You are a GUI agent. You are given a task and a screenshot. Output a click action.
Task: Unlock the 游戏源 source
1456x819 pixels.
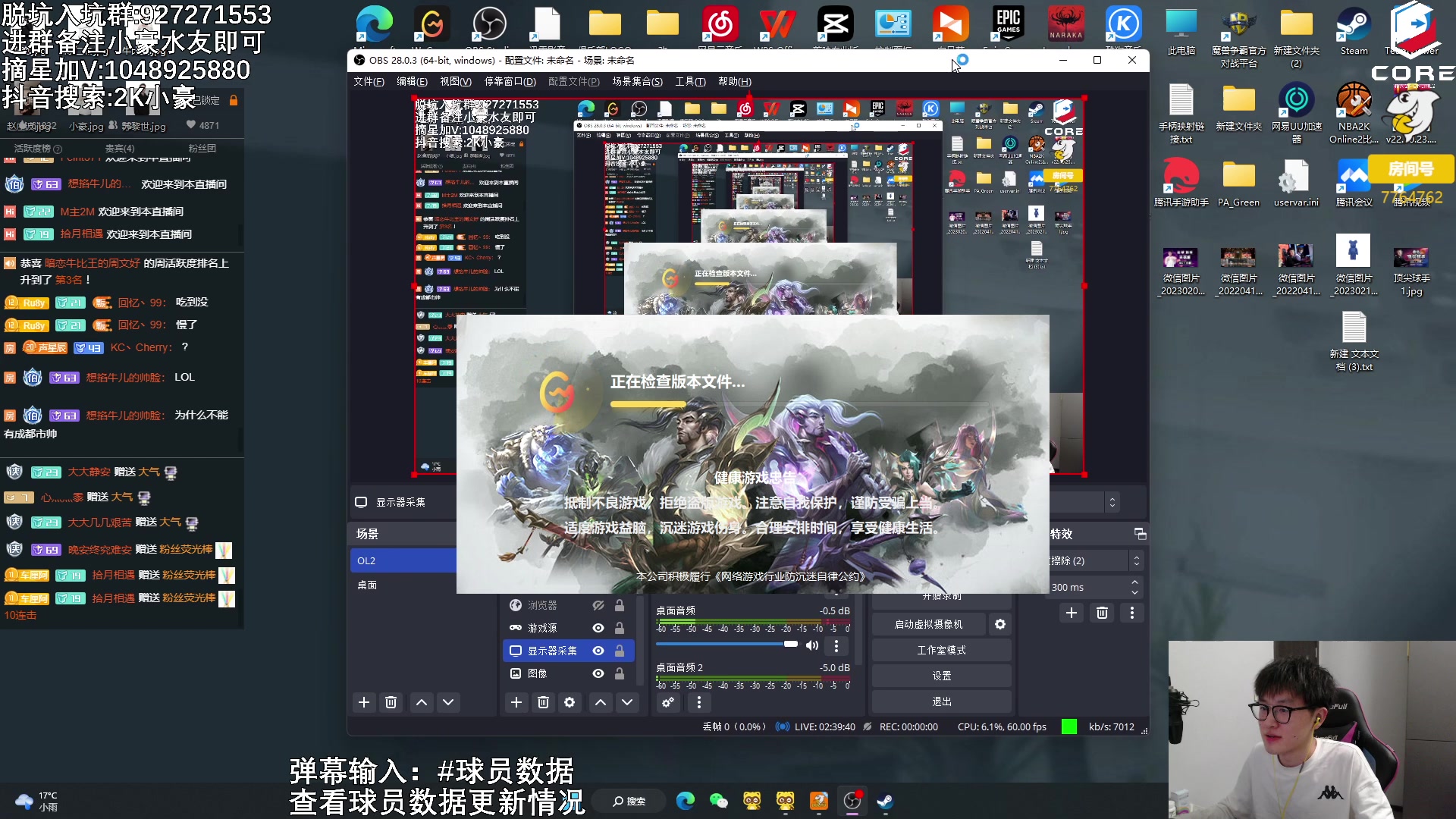[x=620, y=628]
